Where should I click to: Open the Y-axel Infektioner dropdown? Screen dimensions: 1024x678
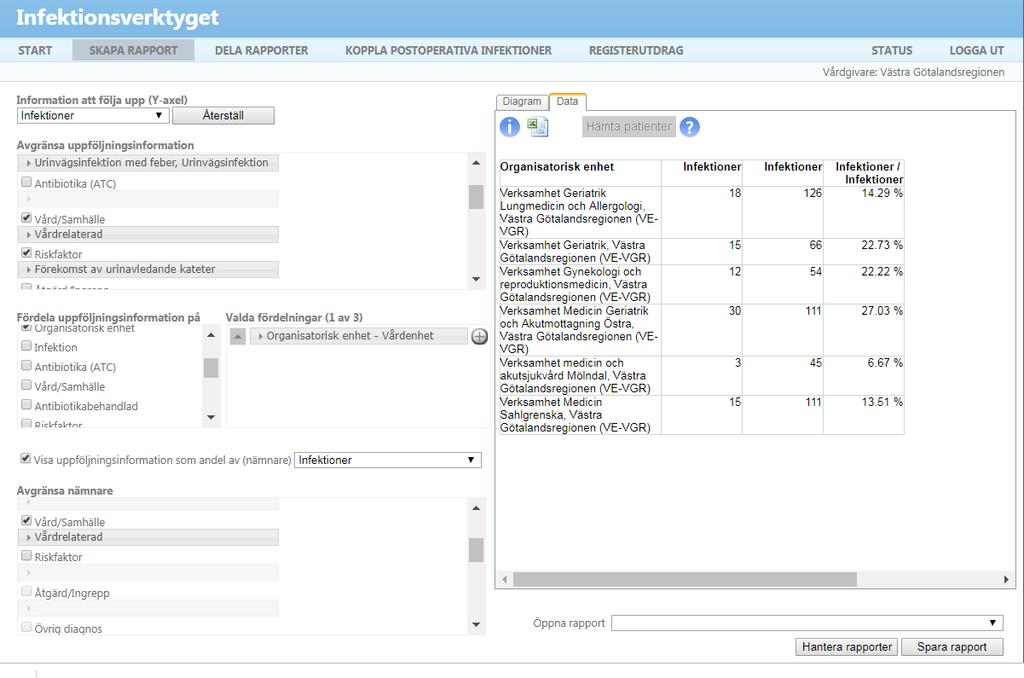(93, 116)
